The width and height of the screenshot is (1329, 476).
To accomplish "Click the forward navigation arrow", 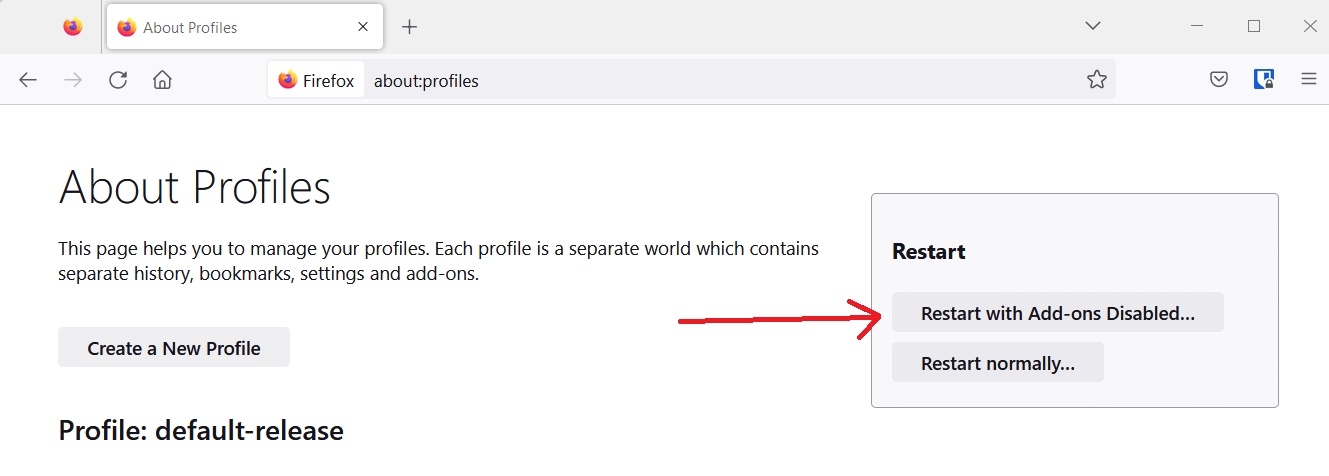I will click(x=73, y=80).
